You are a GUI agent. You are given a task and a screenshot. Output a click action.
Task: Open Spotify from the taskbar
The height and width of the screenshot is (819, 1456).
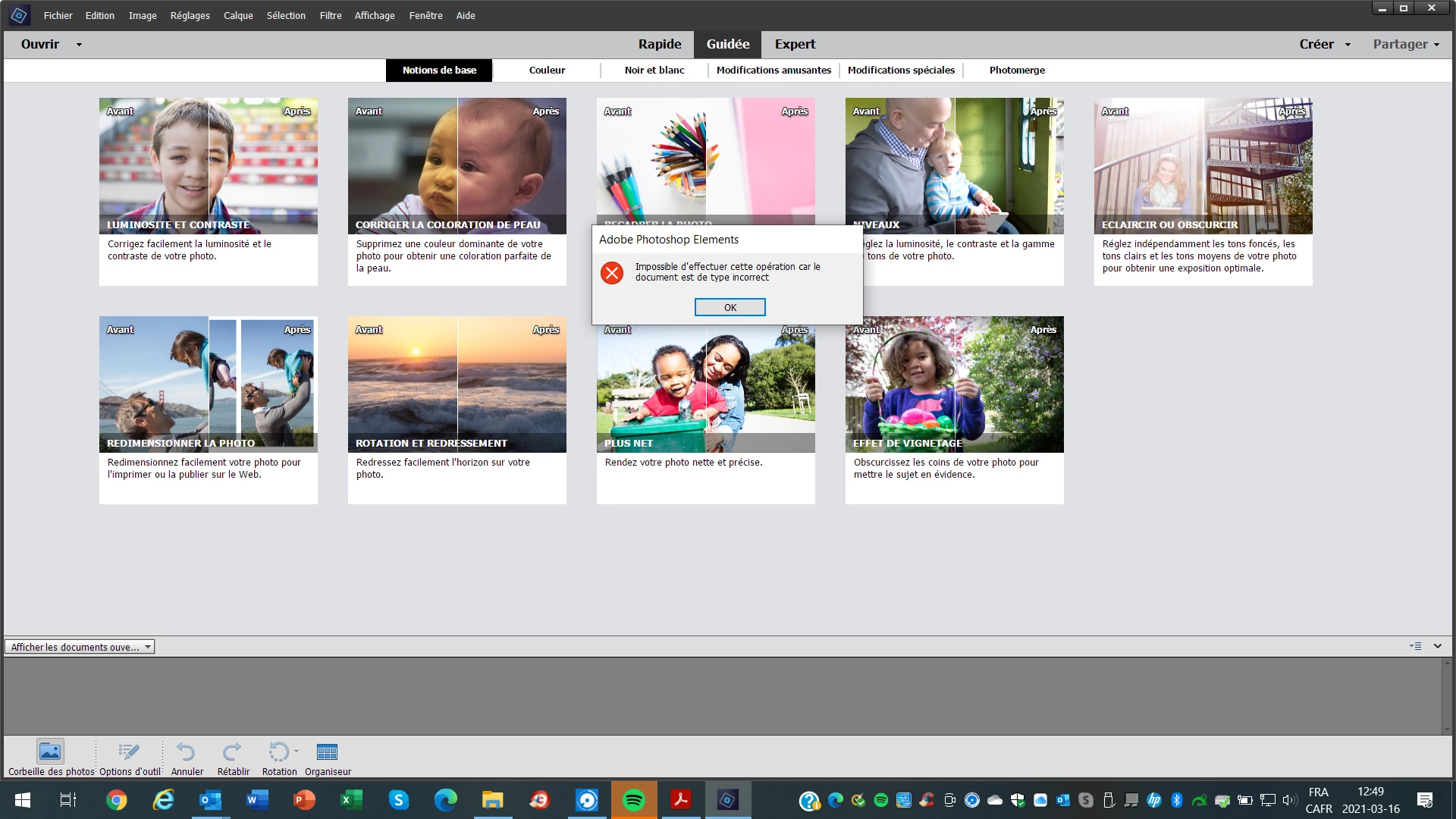(x=633, y=800)
